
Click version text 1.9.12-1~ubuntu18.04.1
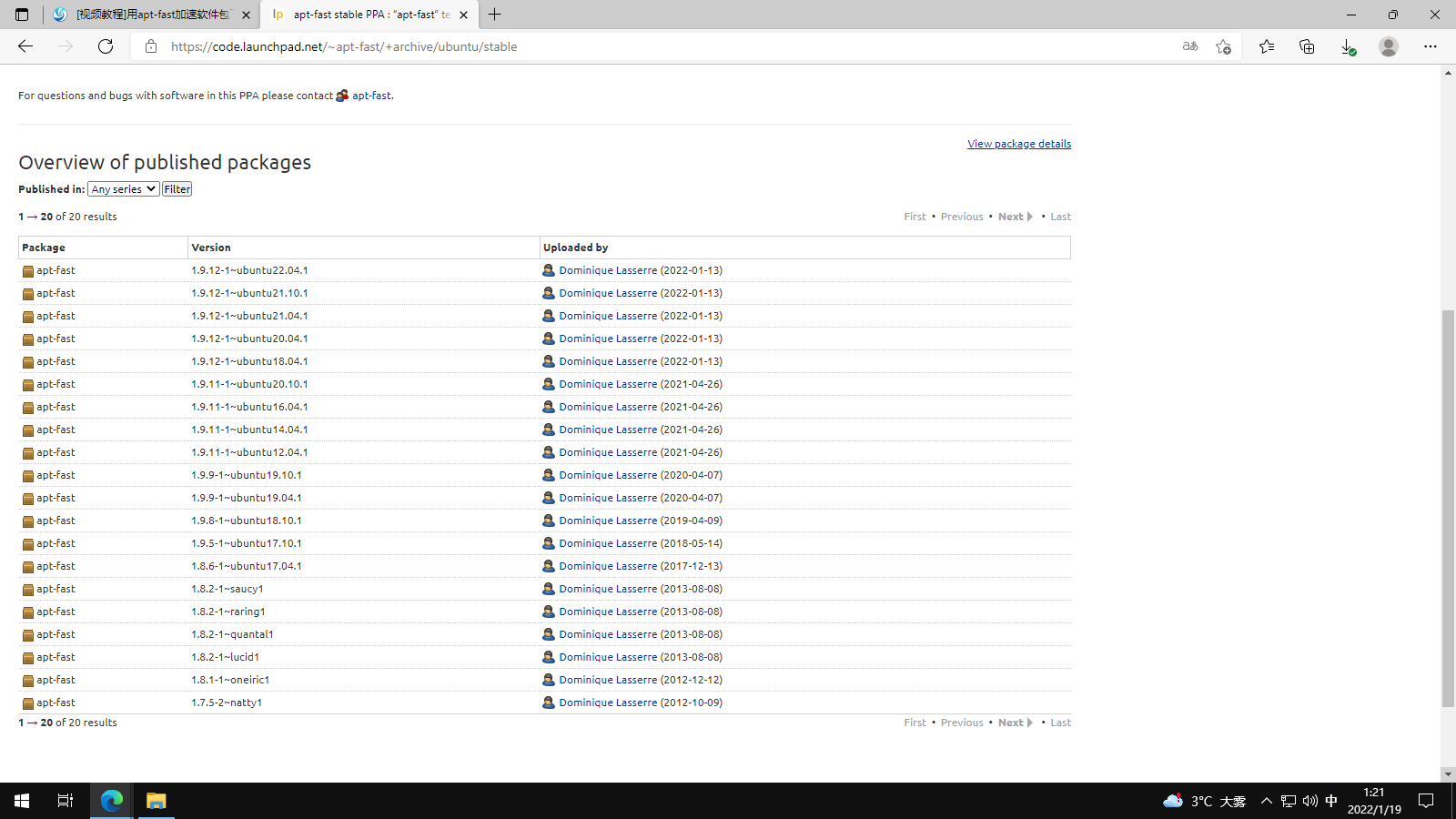point(249,361)
